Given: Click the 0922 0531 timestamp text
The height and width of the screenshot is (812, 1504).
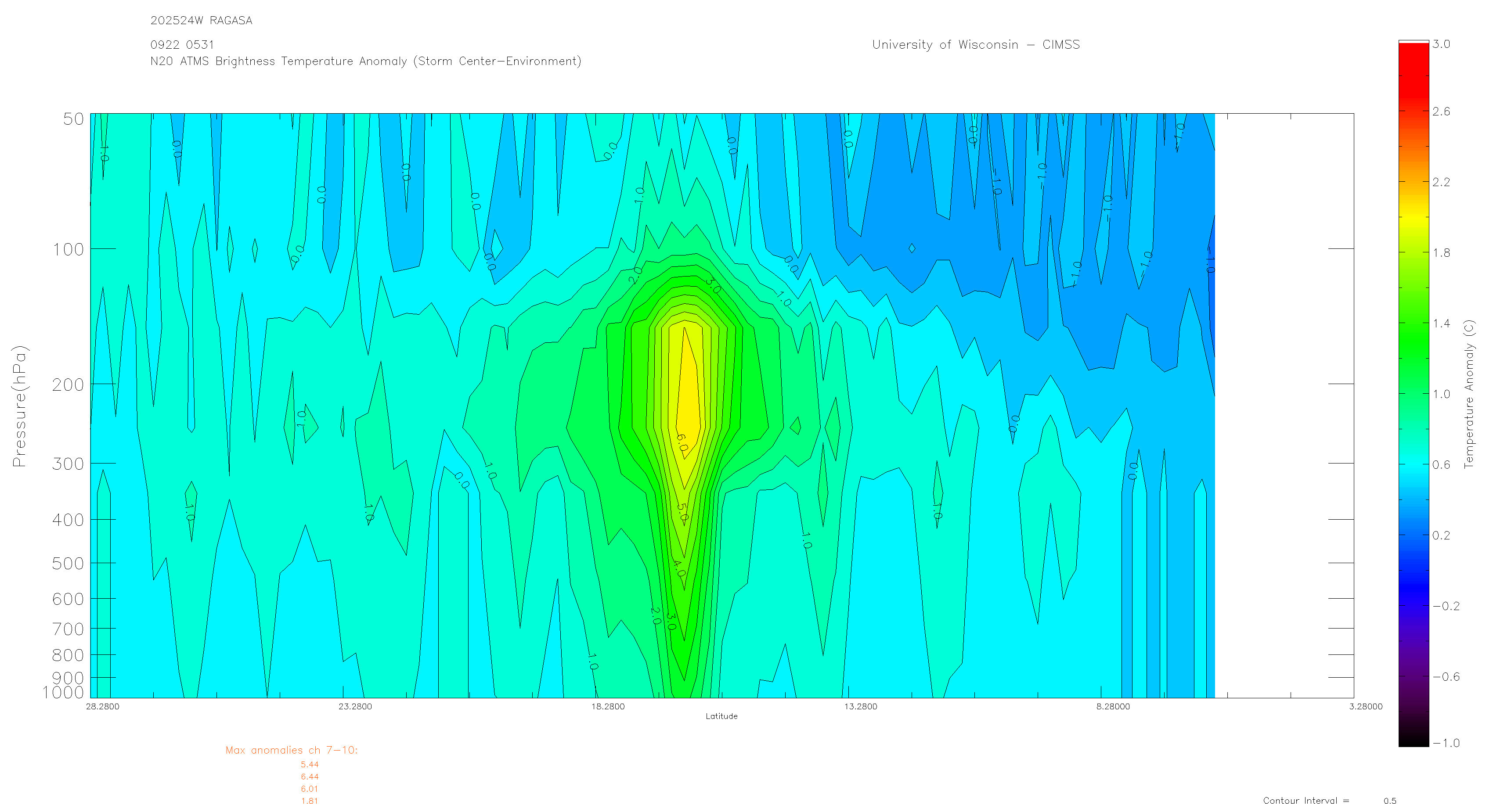Looking at the screenshot, I should 181,45.
